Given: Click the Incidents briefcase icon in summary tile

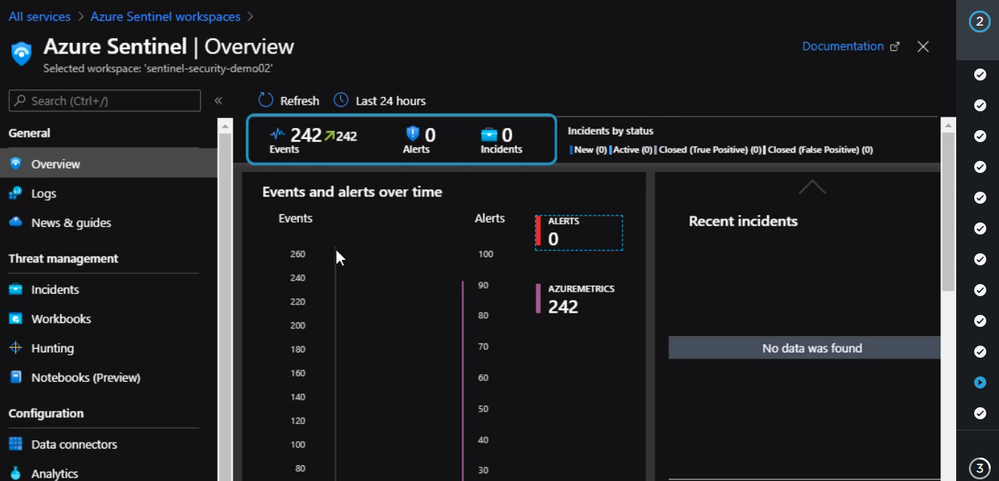Looking at the screenshot, I should click(489, 134).
